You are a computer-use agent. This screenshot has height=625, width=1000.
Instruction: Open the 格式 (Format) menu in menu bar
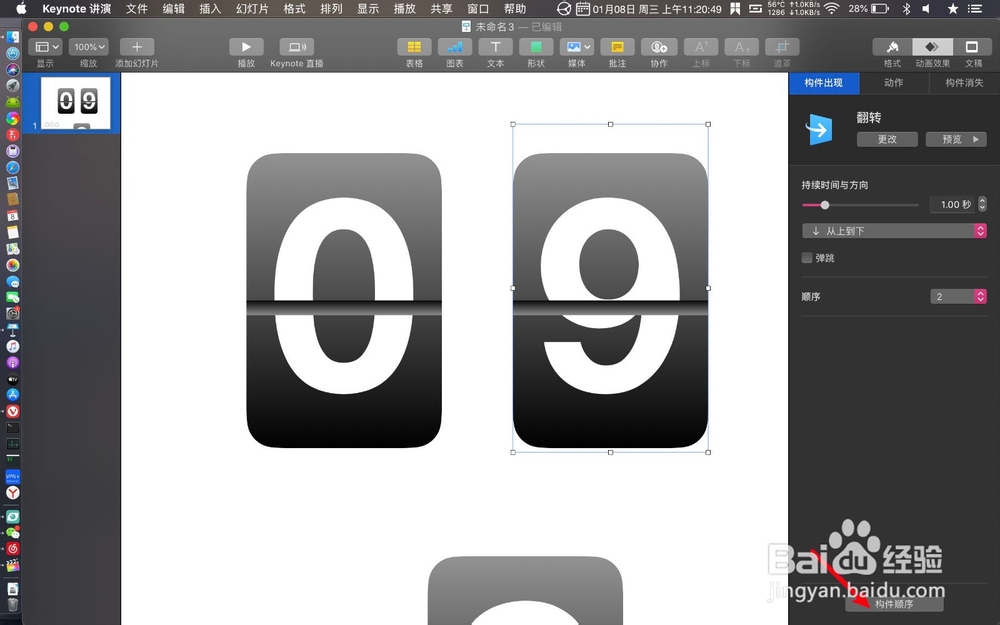294,9
